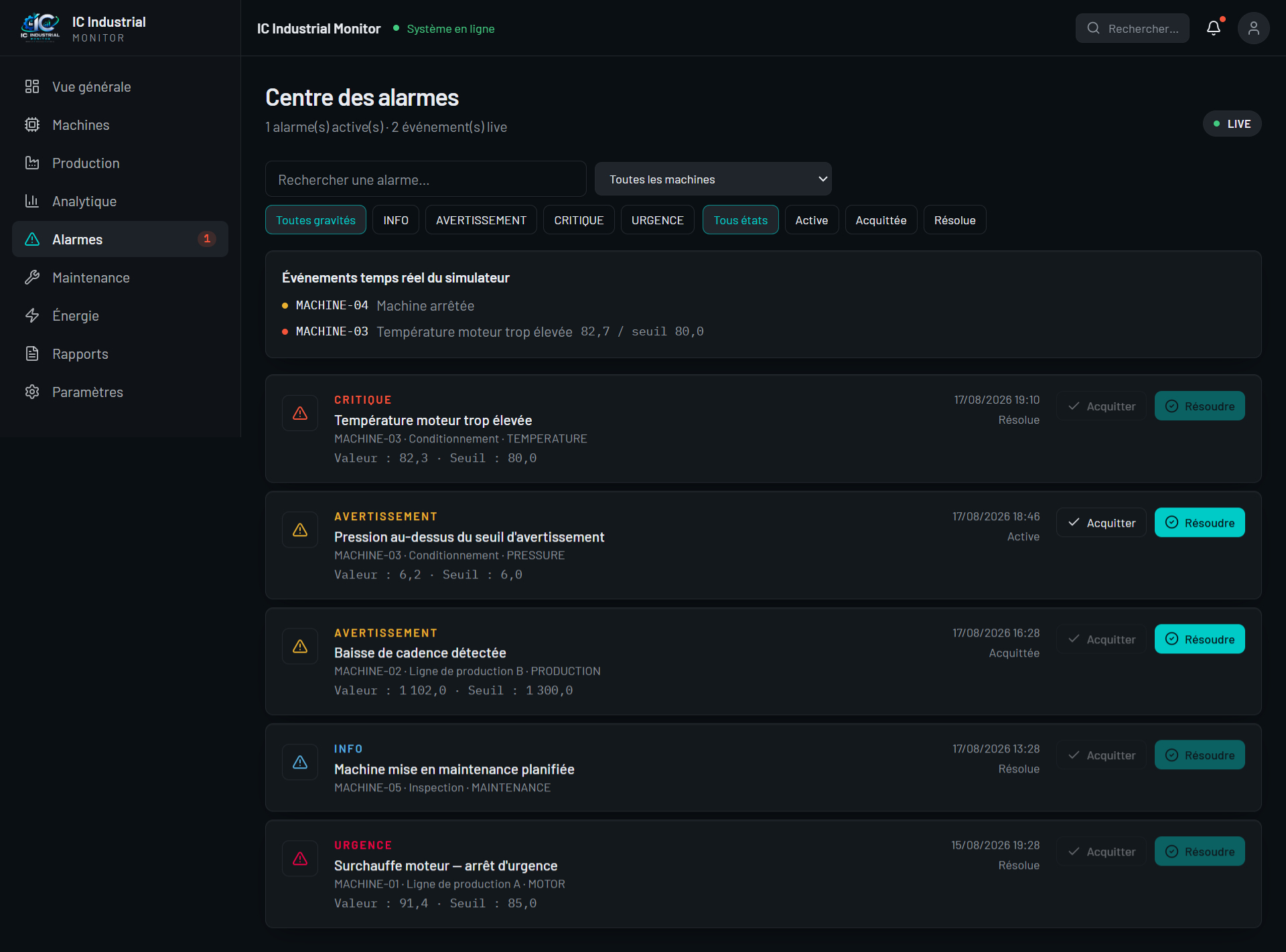Open the notifications bell
Image resolution: width=1286 pixels, height=952 pixels.
pyautogui.click(x=1214, y=28)
